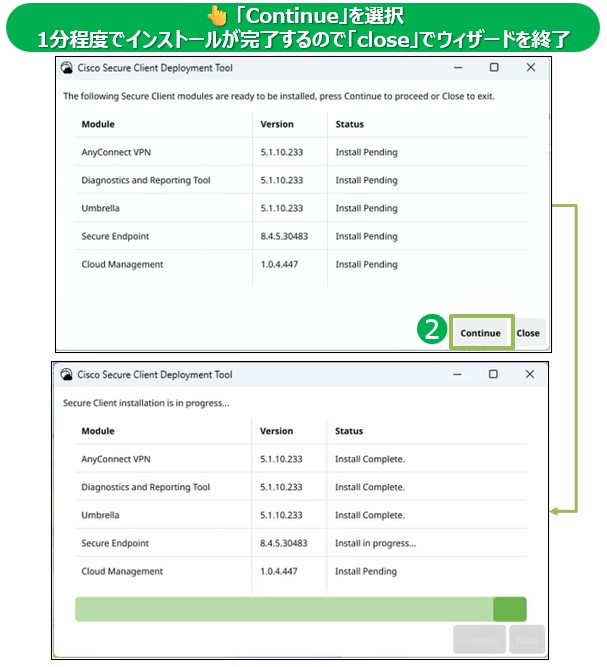The image size is (607, 667).
Task: Click version 1.0.4.447 in lower window
Action: click(x=279, y=571)
